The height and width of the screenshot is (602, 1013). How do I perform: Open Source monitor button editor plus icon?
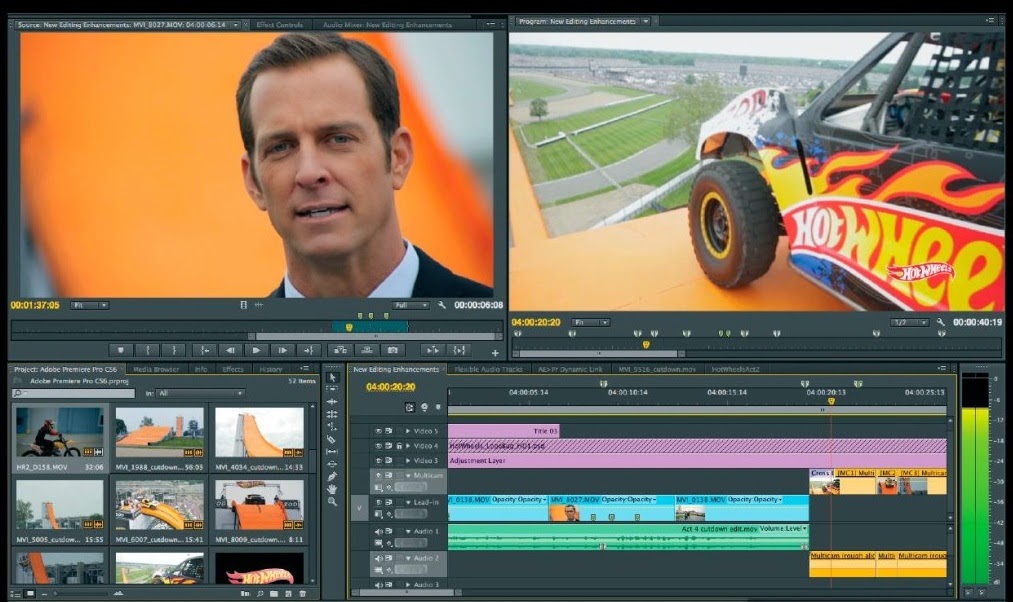tap(496, 353)
